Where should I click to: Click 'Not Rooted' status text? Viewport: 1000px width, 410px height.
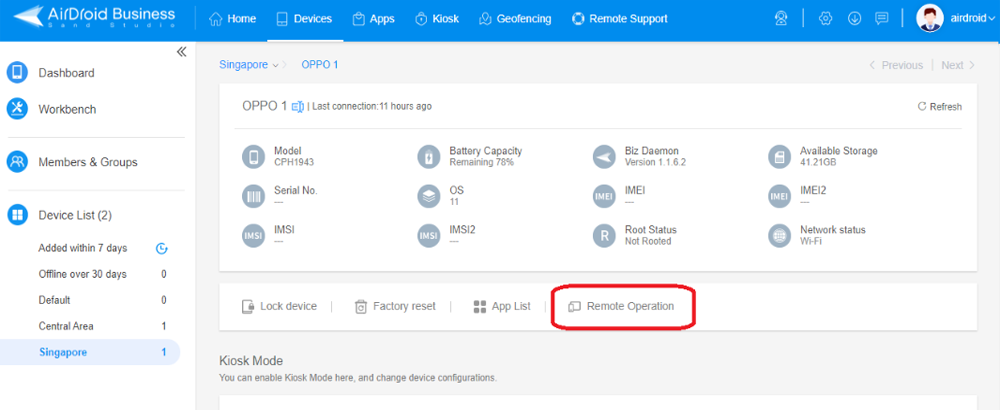coord(648,241)
